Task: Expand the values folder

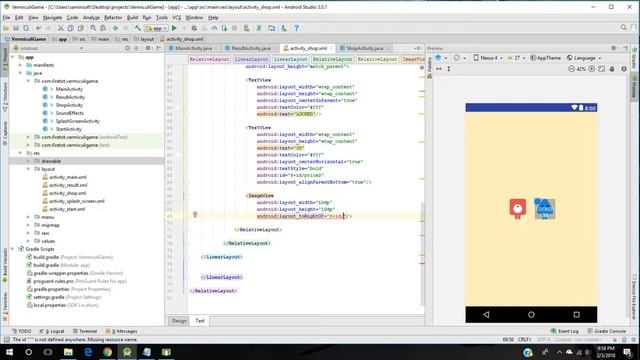Action: click(28, 241)
